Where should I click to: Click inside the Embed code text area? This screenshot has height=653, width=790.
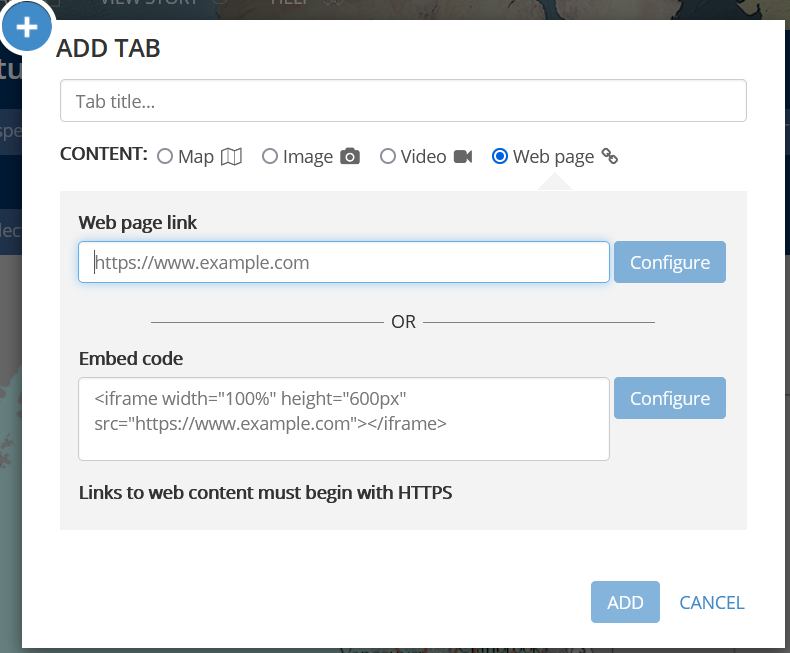coord(344,419)
